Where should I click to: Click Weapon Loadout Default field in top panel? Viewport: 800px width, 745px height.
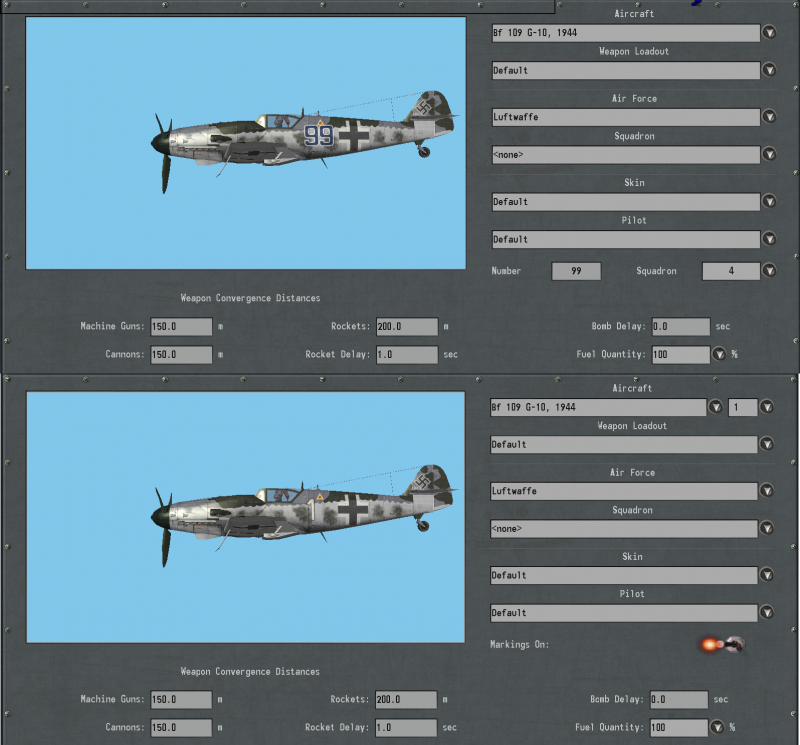(x=626, y=70)
